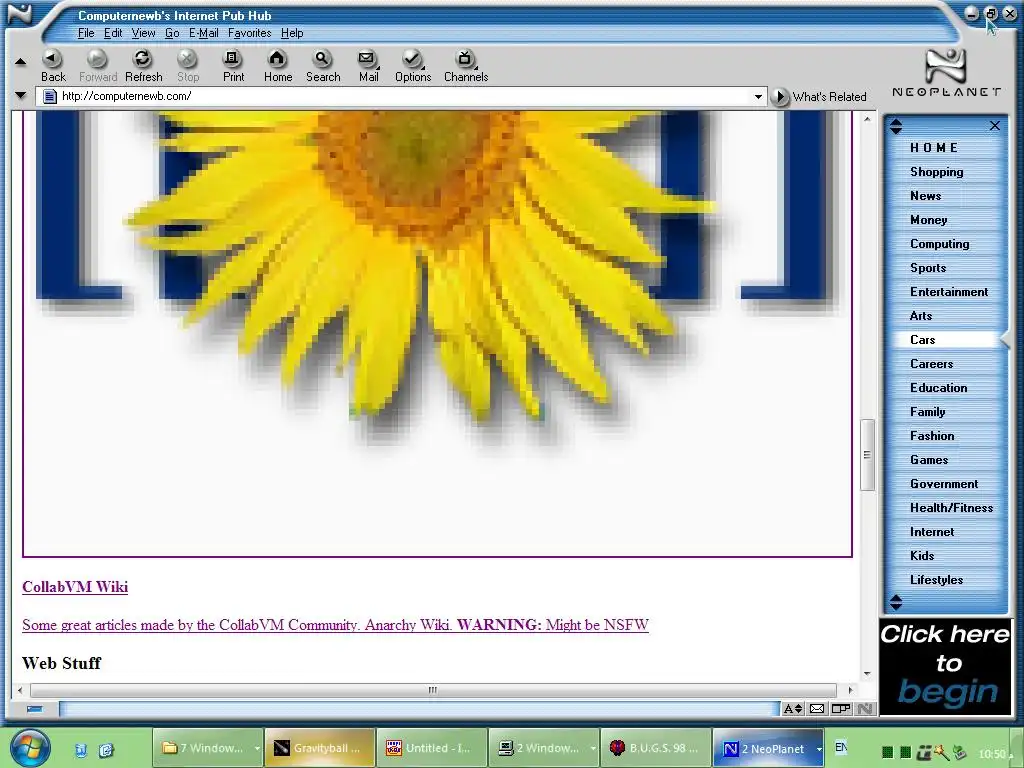Click the Refresh toolbar icon
1024x768 pixels.
pos(143,65)
